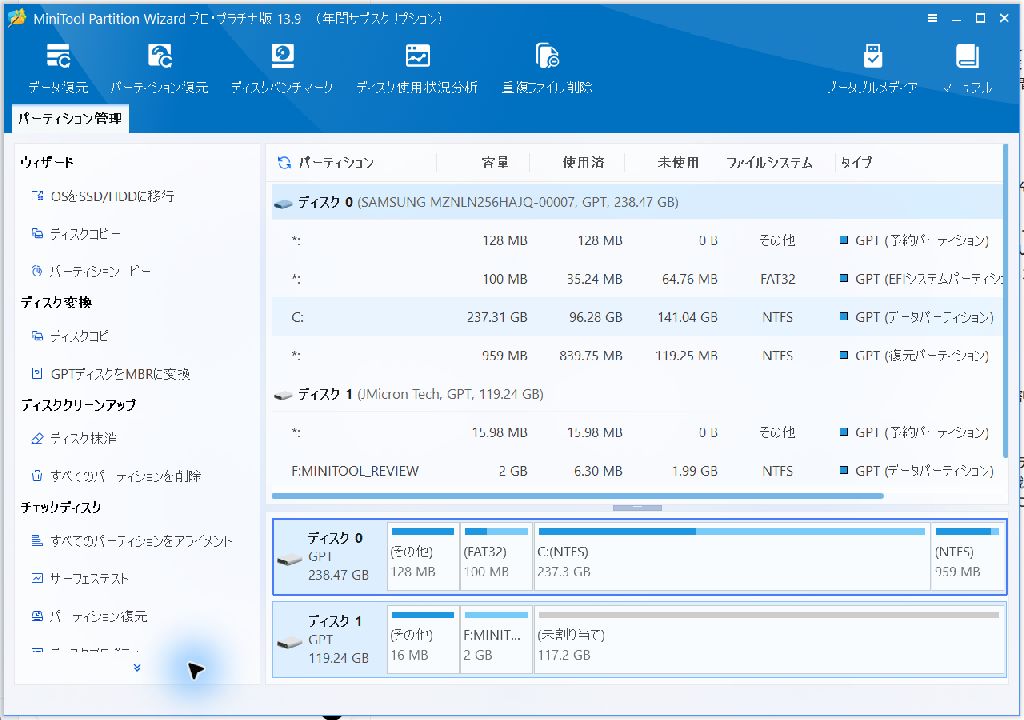Launch ディスクベンチマーク tool
Image resolution: width=1024 pixels, height=720 pixels.
(x=282, y=69)
